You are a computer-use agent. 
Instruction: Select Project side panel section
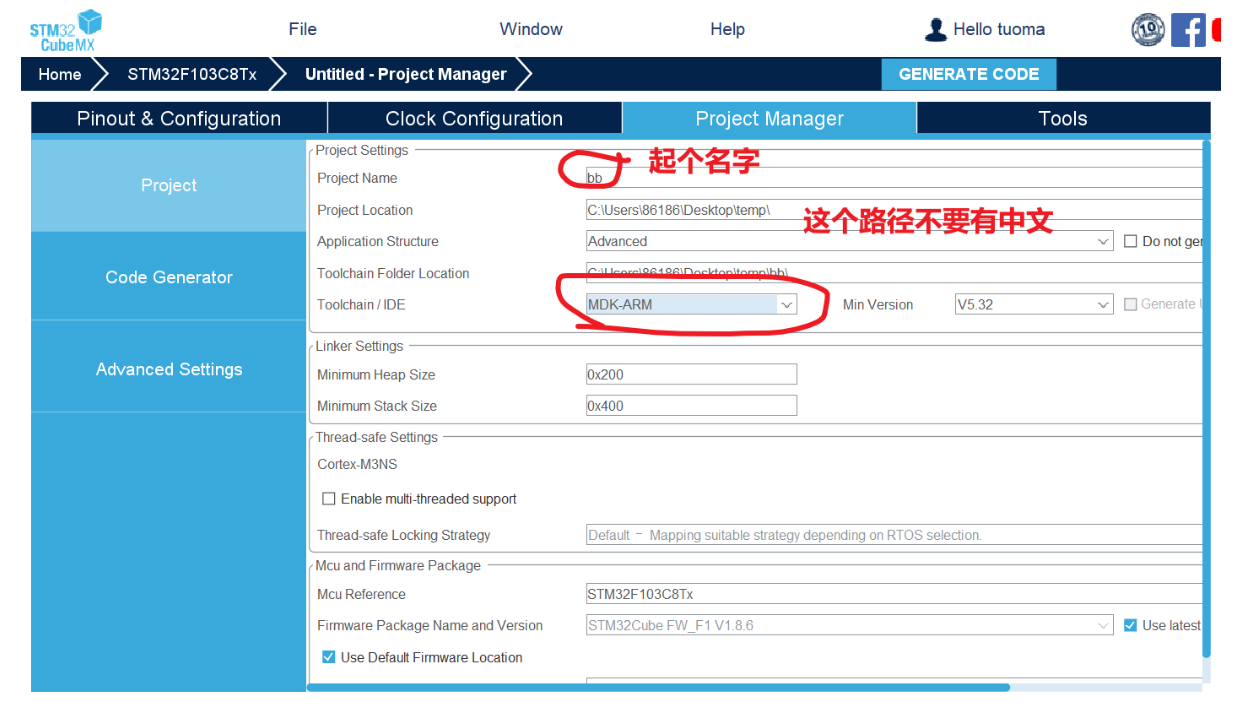(x=169, y=185)
